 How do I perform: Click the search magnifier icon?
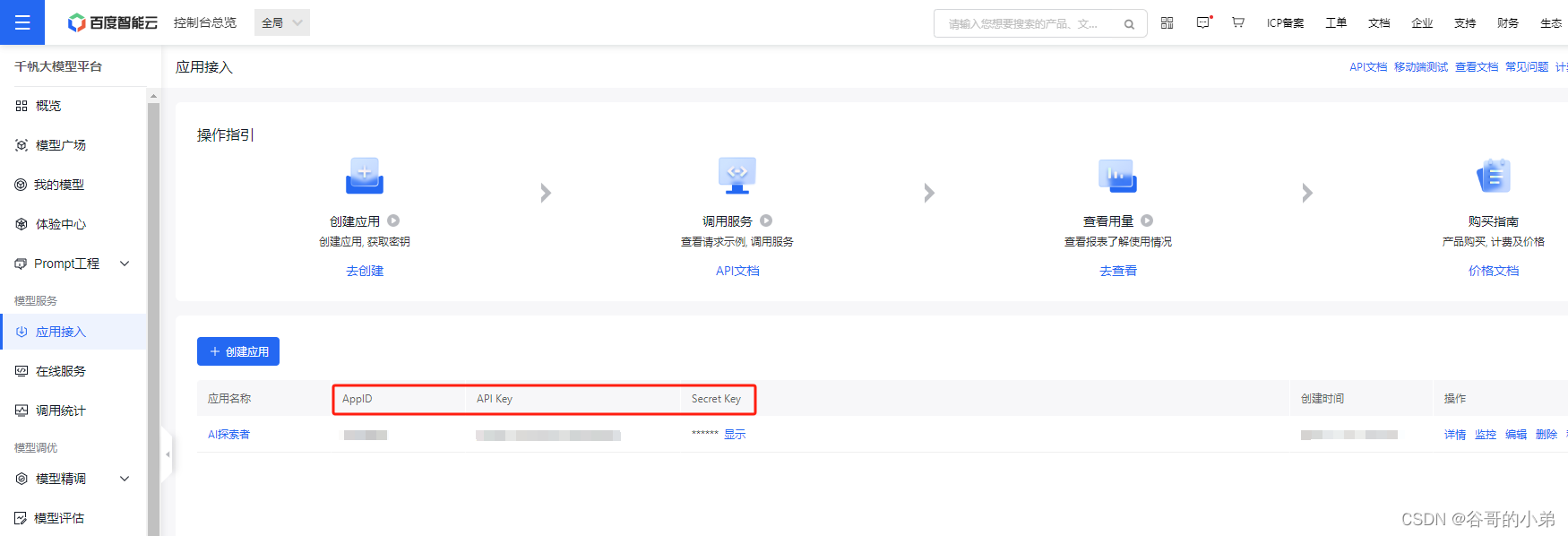[1129, 24]
